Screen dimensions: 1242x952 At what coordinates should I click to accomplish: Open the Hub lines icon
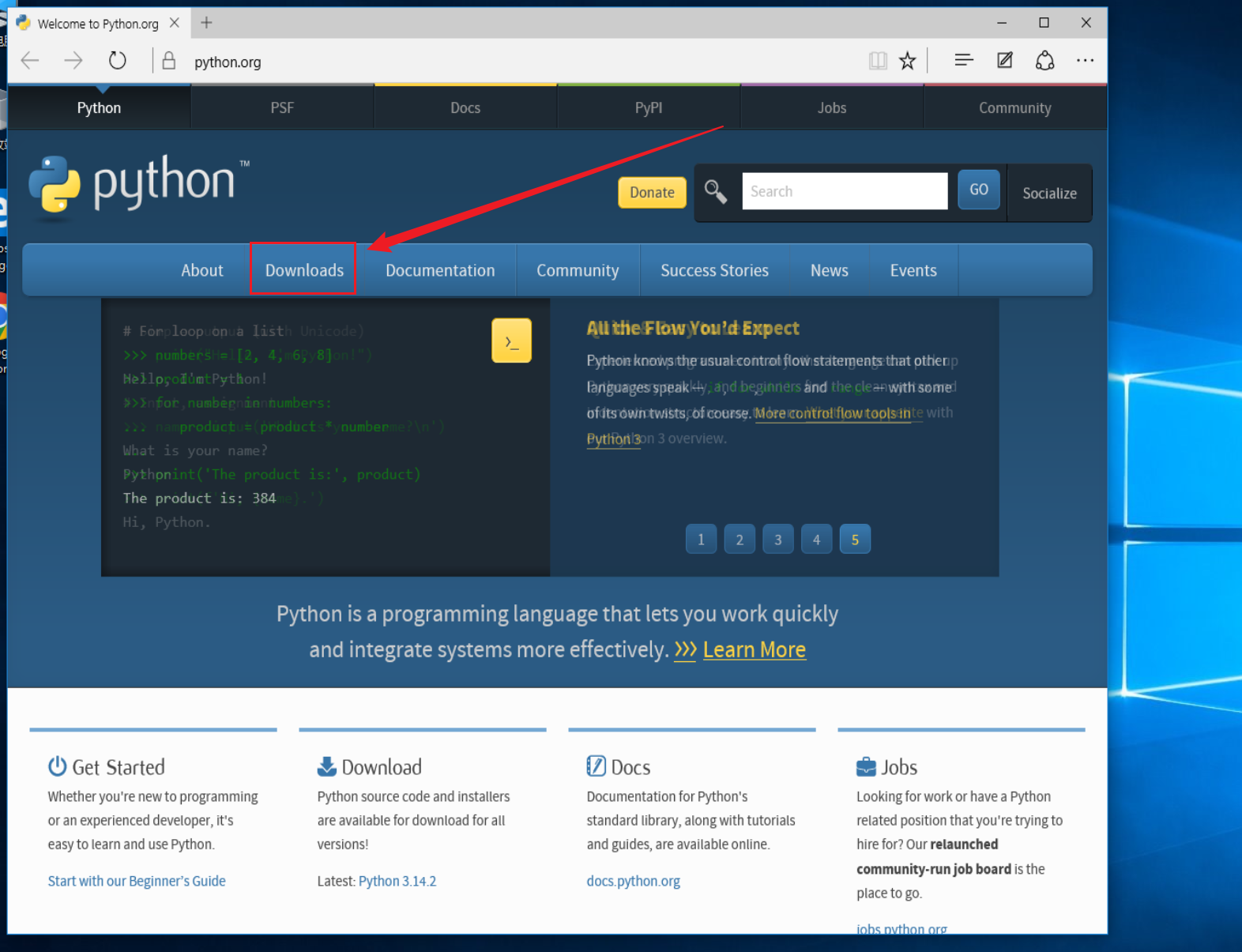coord(963,60)
